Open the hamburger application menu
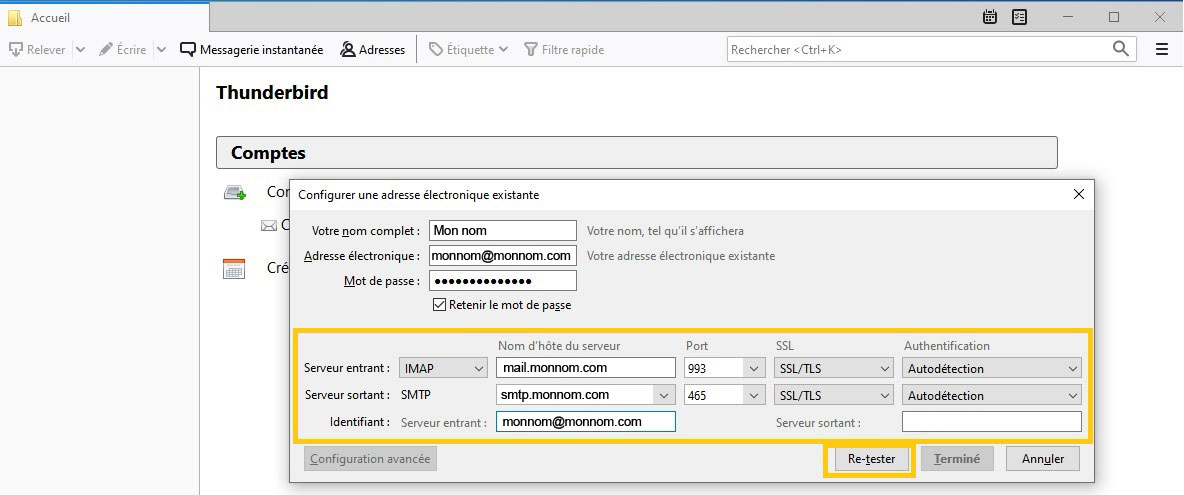 (x=1162, y=50)
